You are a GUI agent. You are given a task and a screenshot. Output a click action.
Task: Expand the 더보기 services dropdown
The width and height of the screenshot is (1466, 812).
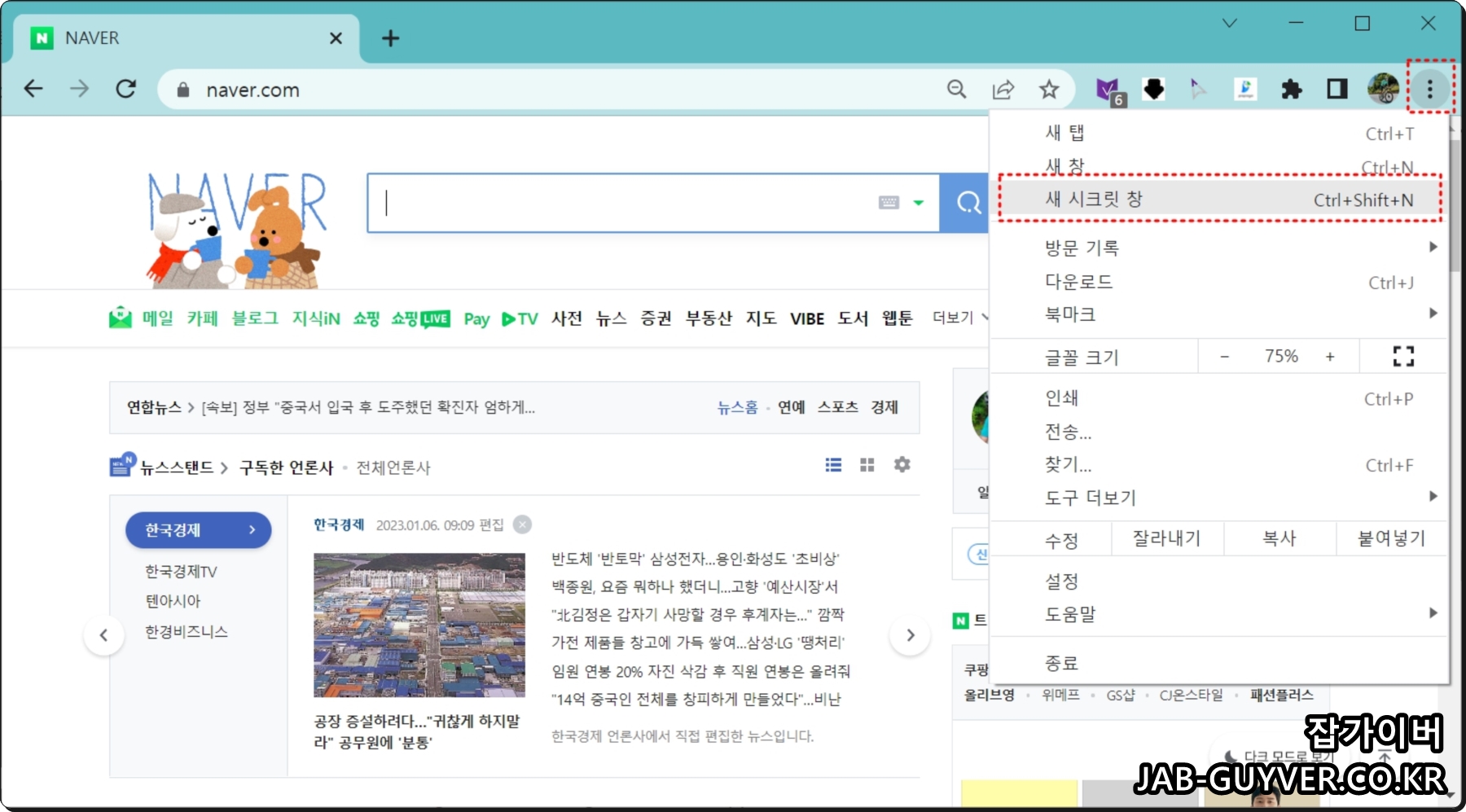[x=960, y=318]
